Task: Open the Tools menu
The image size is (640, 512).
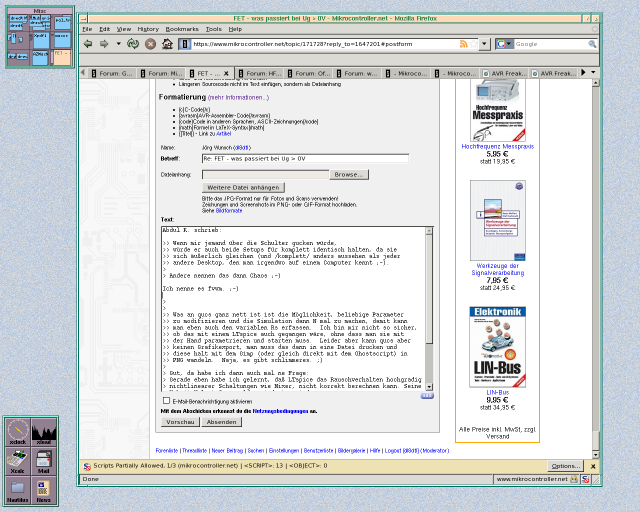Action: click(213, 29)
